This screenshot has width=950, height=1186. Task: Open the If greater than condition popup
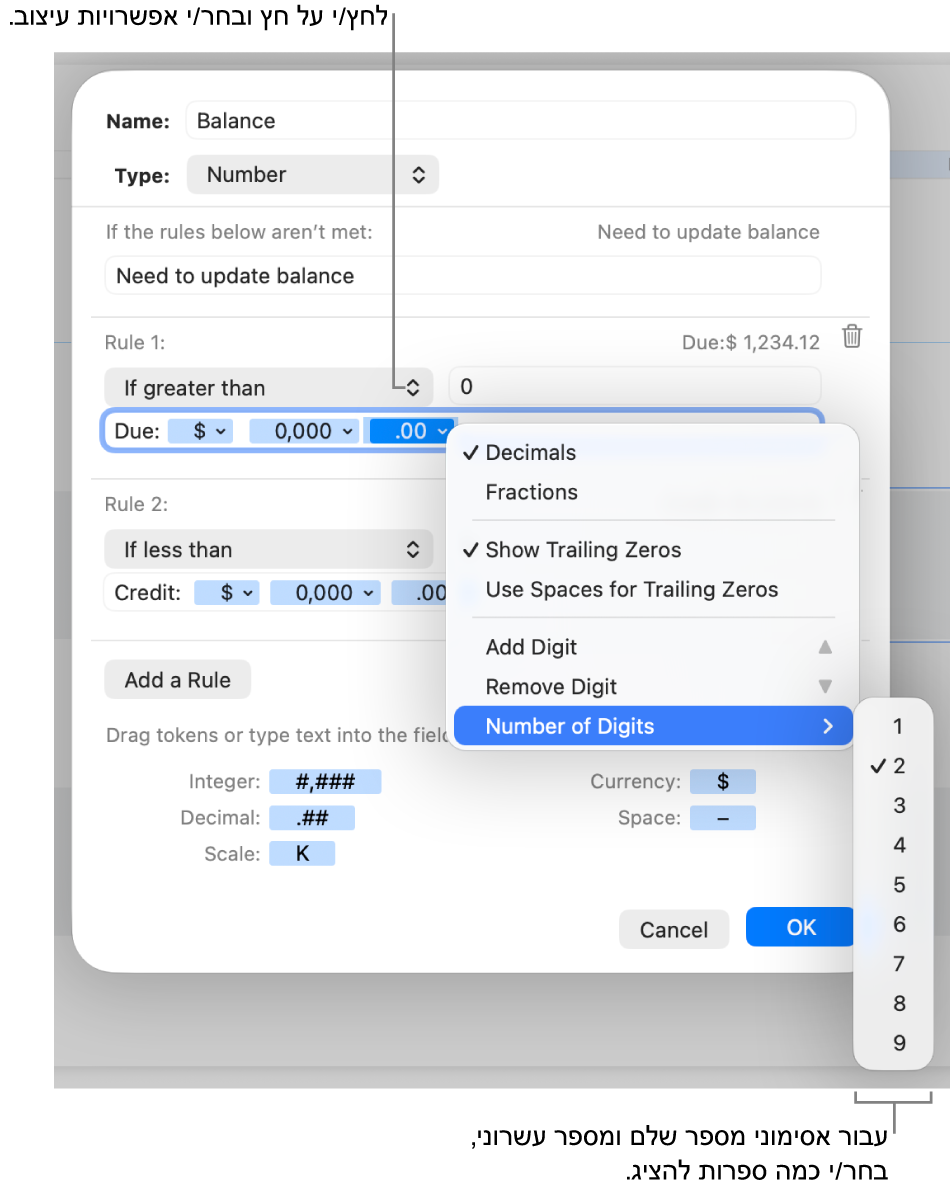pyautogui.click(x=268, y=388)
